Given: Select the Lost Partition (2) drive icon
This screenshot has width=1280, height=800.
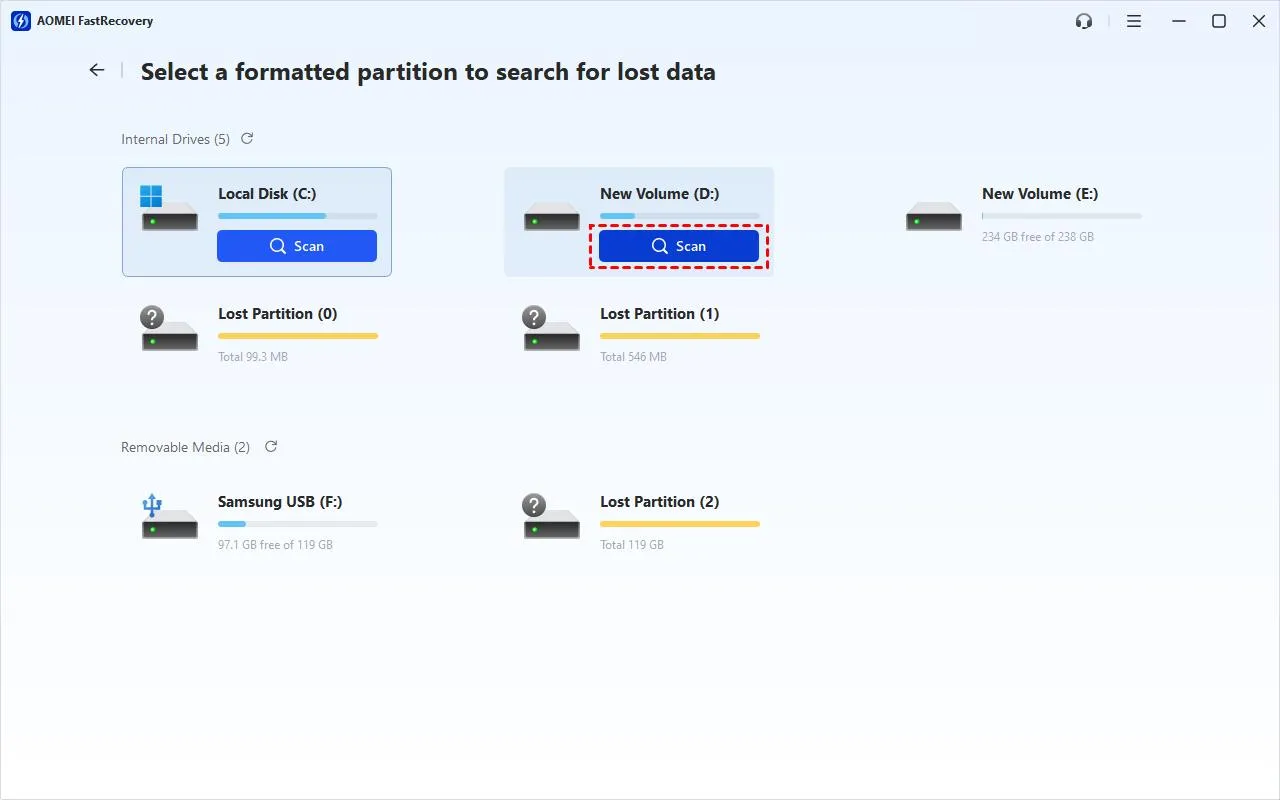Looking at the screenshot, I should point(552,516).
